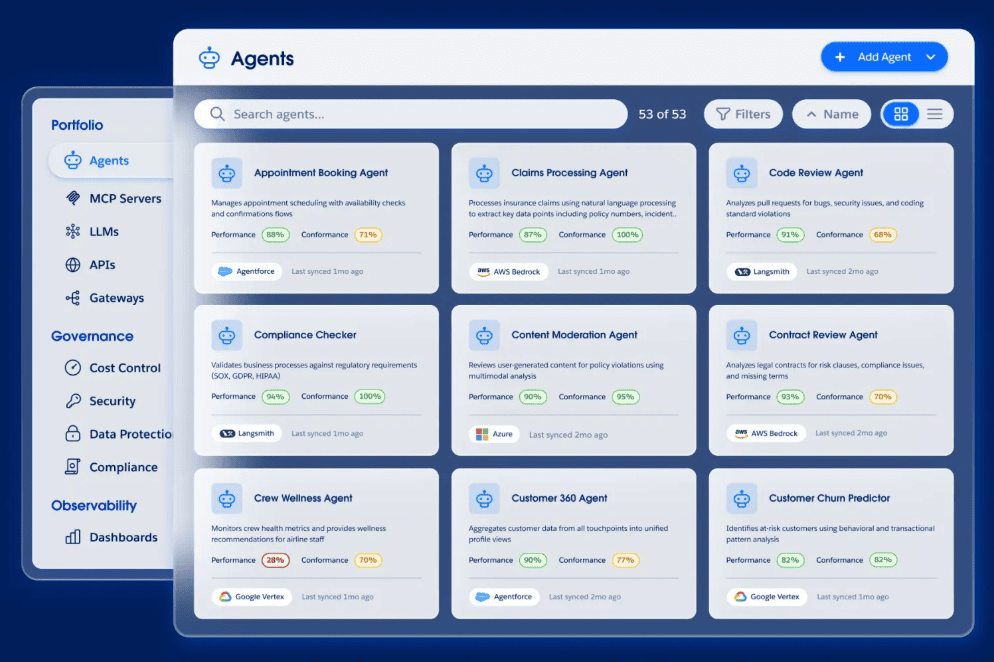Click Google Vertex tag on Churn Predictor card
Screen dimensions: 994x662
(x=766, y=597)
